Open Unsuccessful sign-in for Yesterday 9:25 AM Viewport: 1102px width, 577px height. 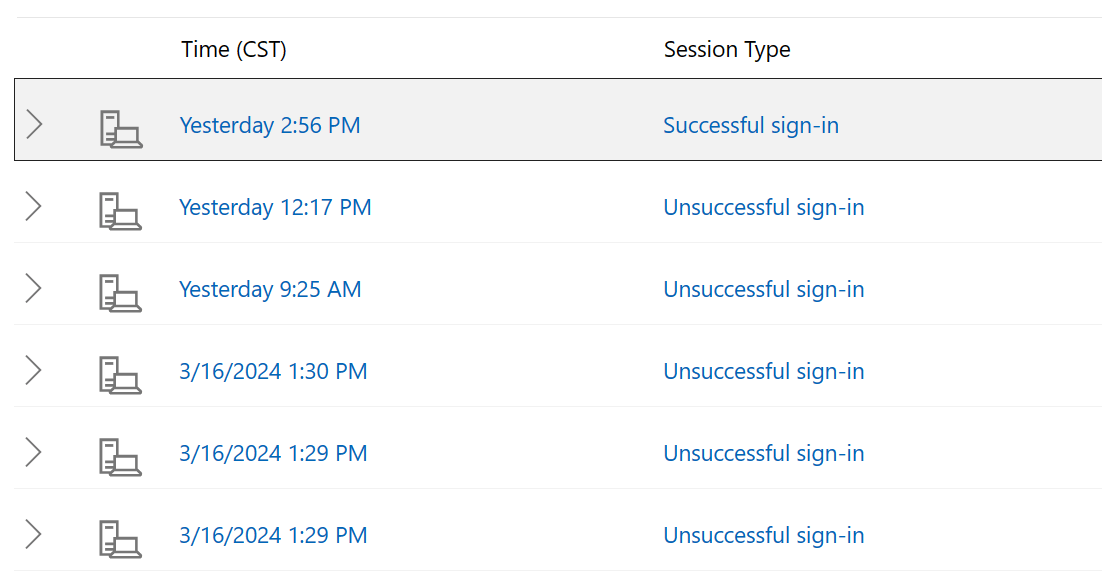click(764, 289)
